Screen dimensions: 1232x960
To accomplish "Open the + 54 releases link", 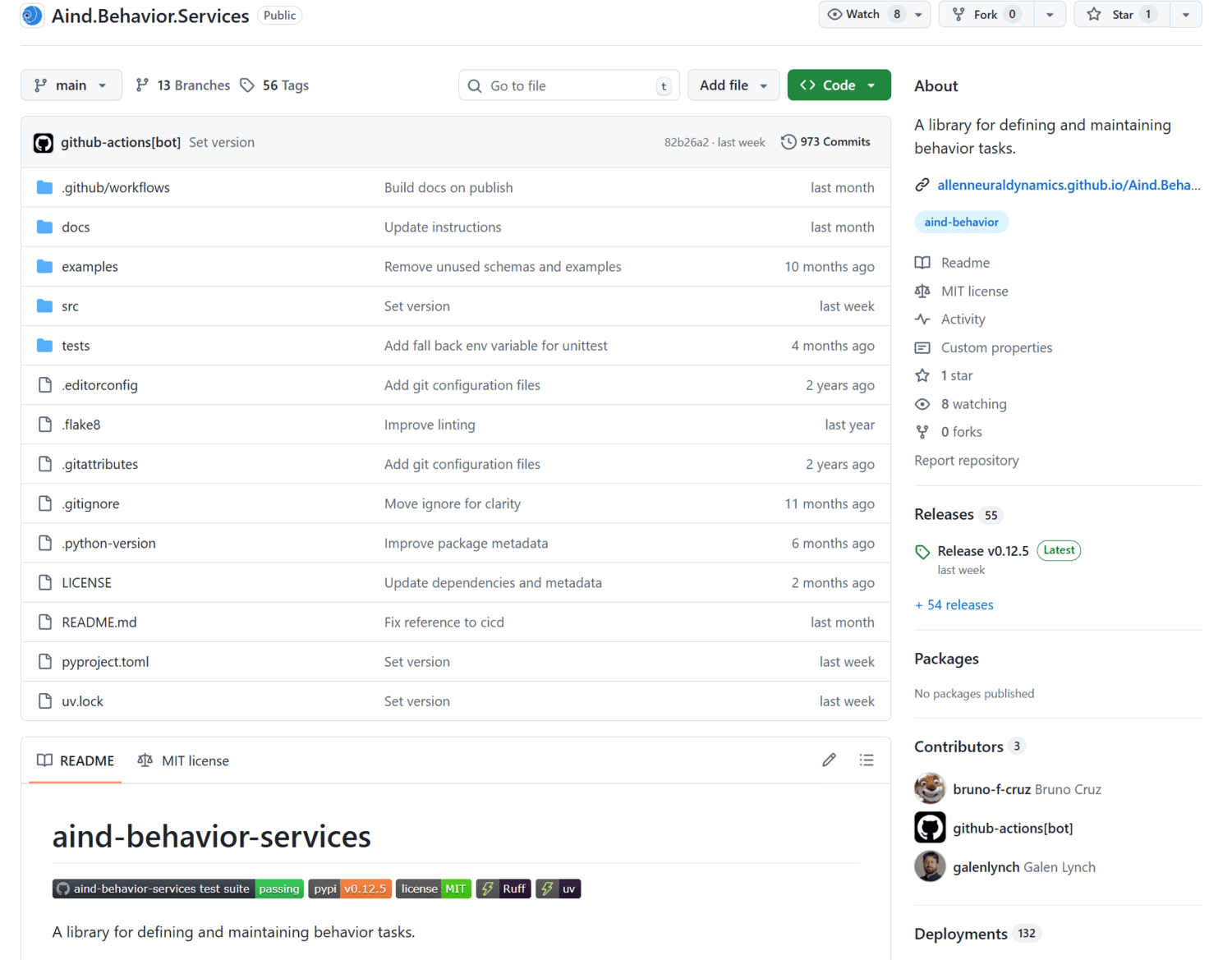I will tap(954, 604).
